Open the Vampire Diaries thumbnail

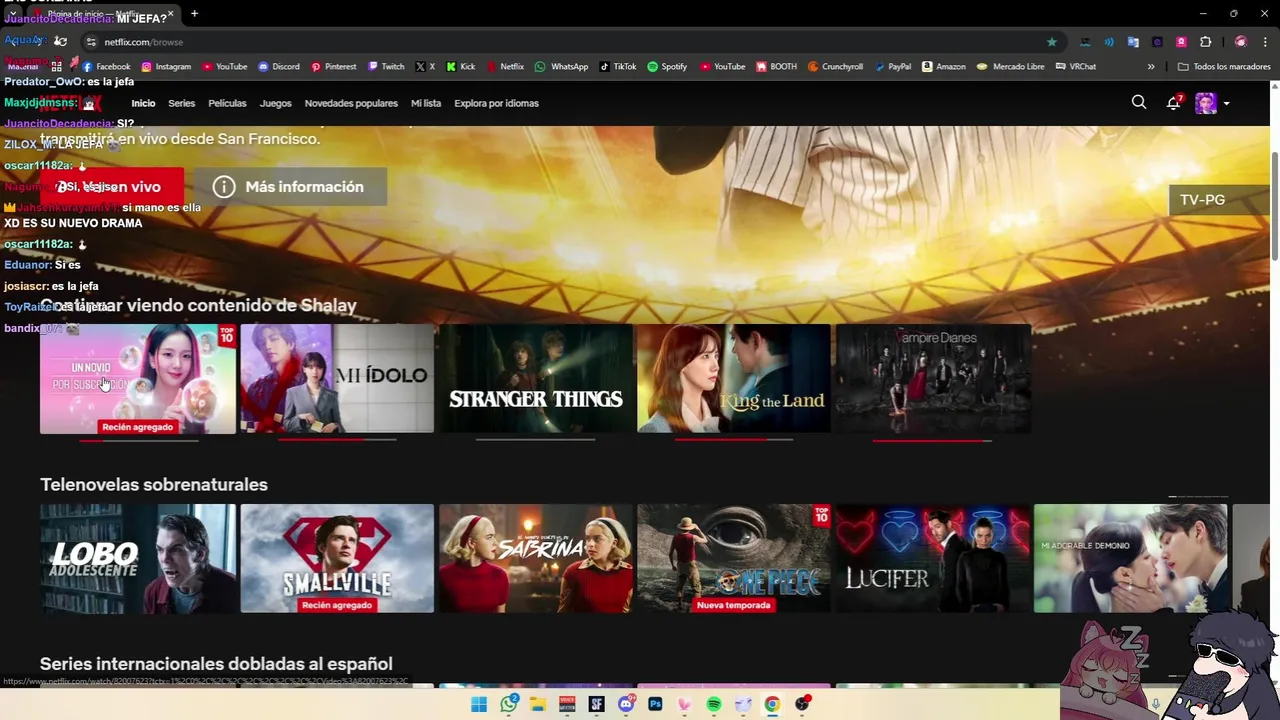[x=933, y=379]
